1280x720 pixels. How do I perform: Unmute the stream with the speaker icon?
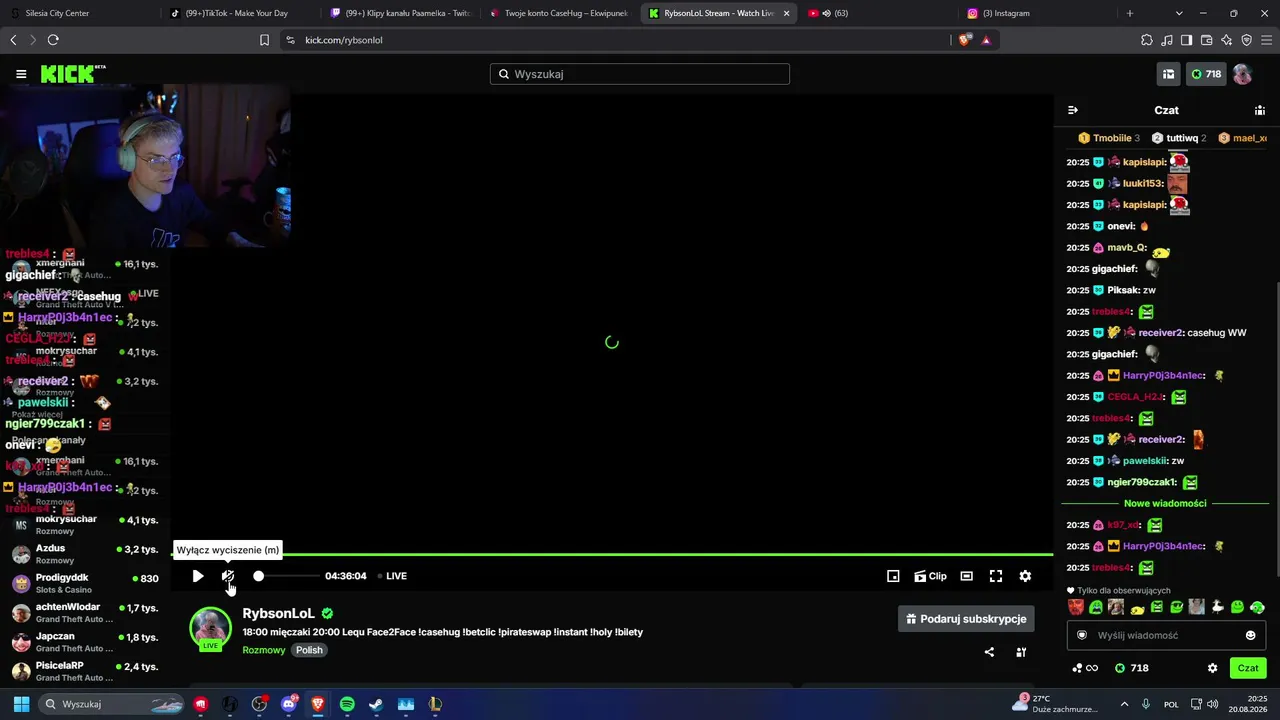click(x=228, y=576)
